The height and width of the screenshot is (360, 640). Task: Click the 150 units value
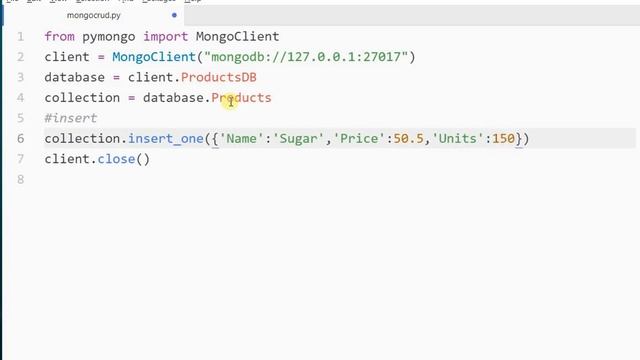point(503,139)
